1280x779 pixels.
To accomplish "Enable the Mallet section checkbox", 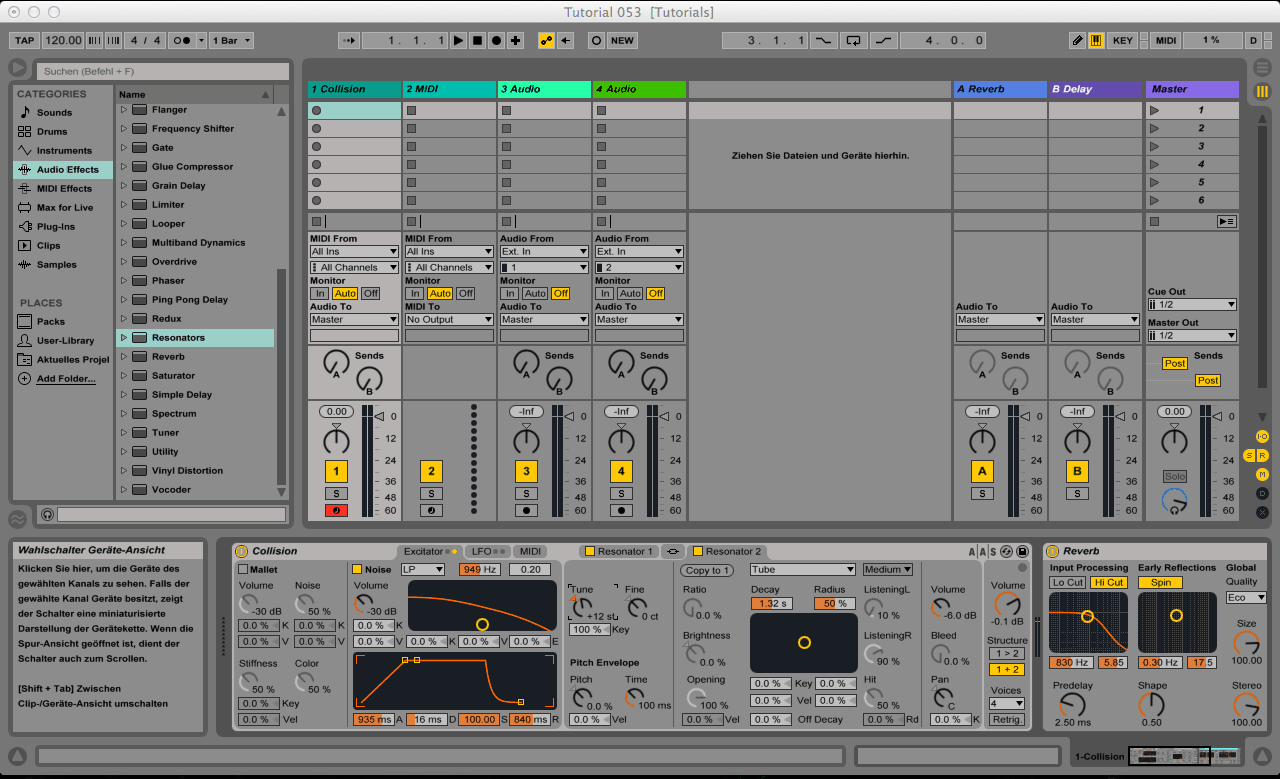I will pyautogui.click(x=242, y=569).
